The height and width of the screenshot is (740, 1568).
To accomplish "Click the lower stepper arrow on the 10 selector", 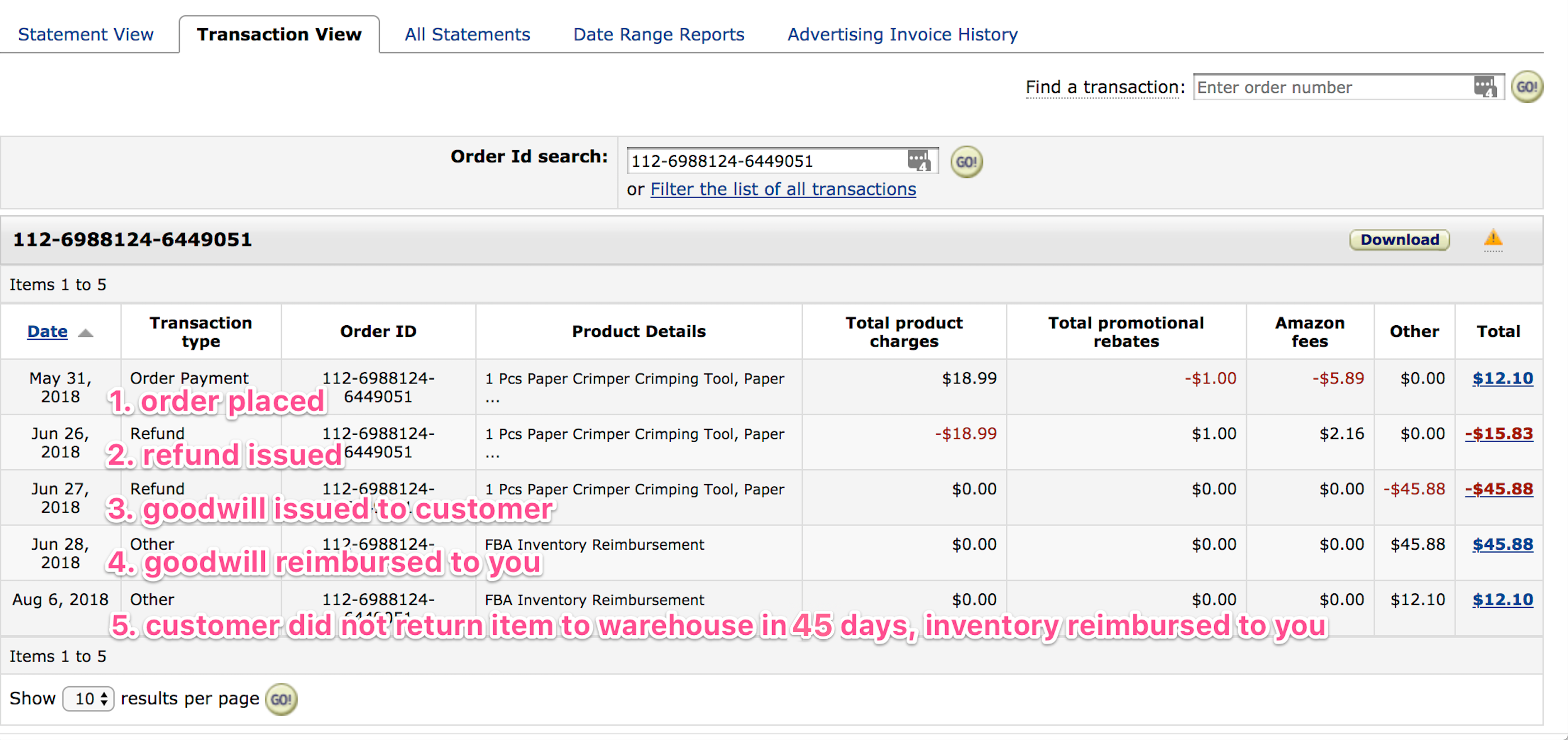I will 104,703.
